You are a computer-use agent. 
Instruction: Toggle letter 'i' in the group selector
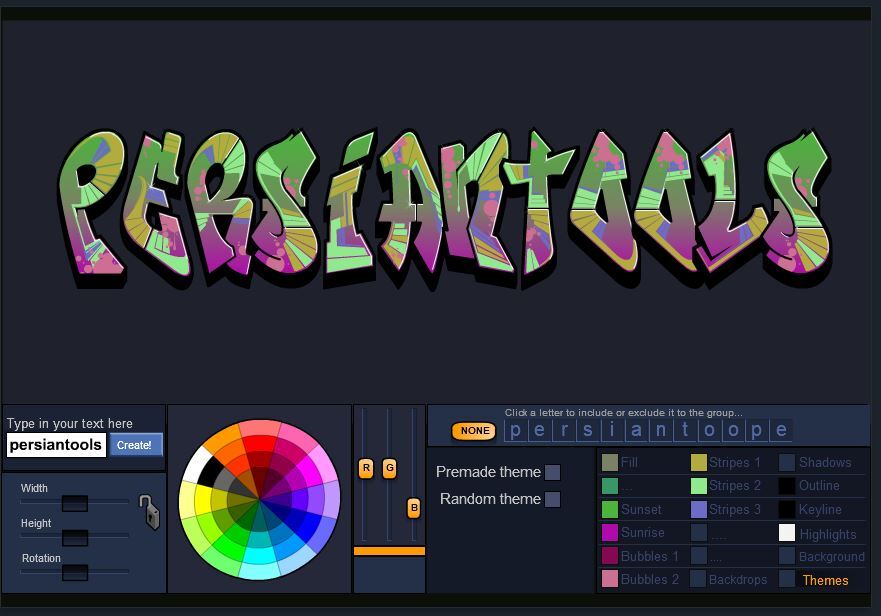tap(612, 430)
